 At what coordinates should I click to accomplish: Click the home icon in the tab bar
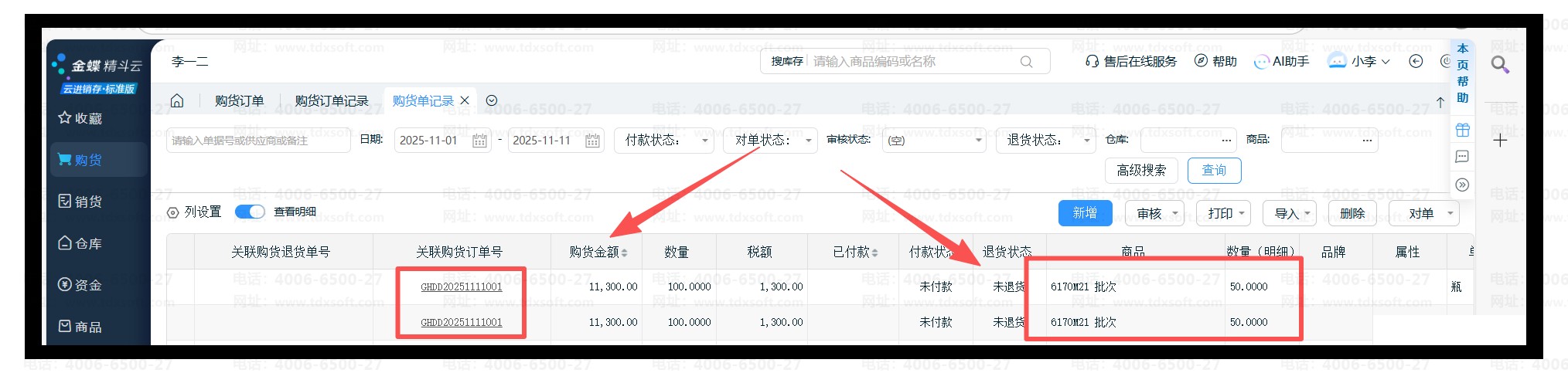(177, 101)
